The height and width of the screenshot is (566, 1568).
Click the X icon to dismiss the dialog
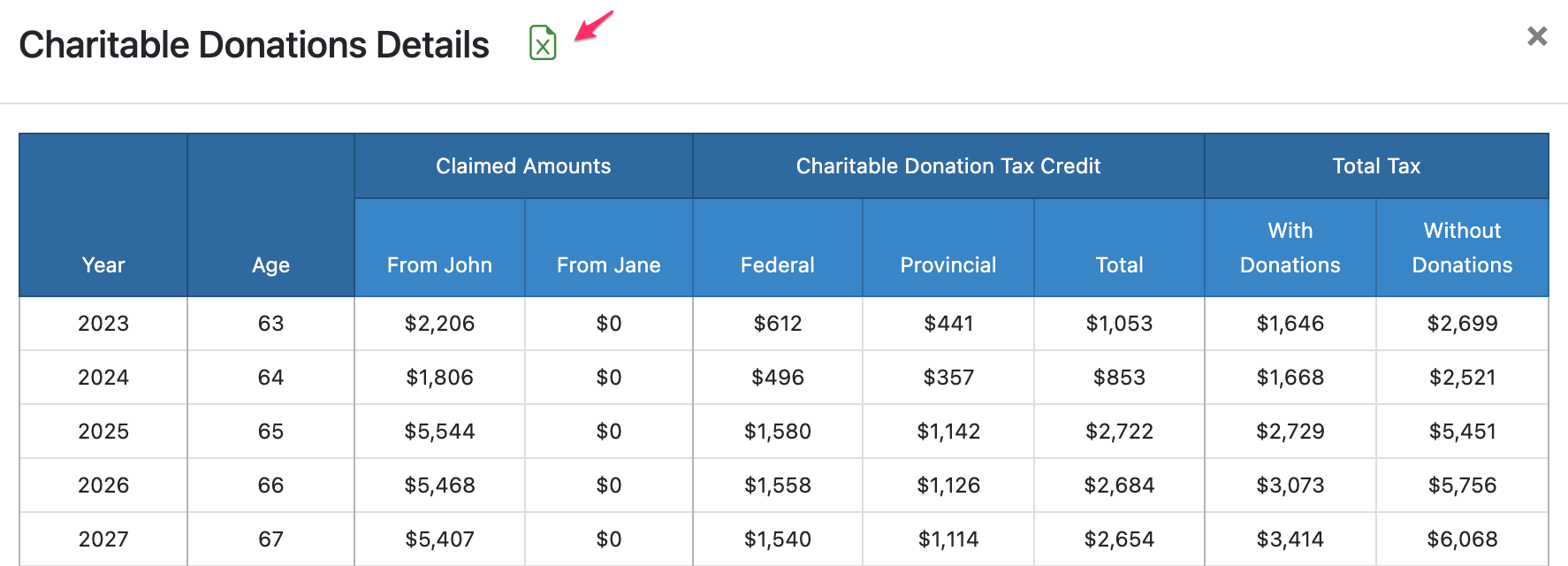1537,36
